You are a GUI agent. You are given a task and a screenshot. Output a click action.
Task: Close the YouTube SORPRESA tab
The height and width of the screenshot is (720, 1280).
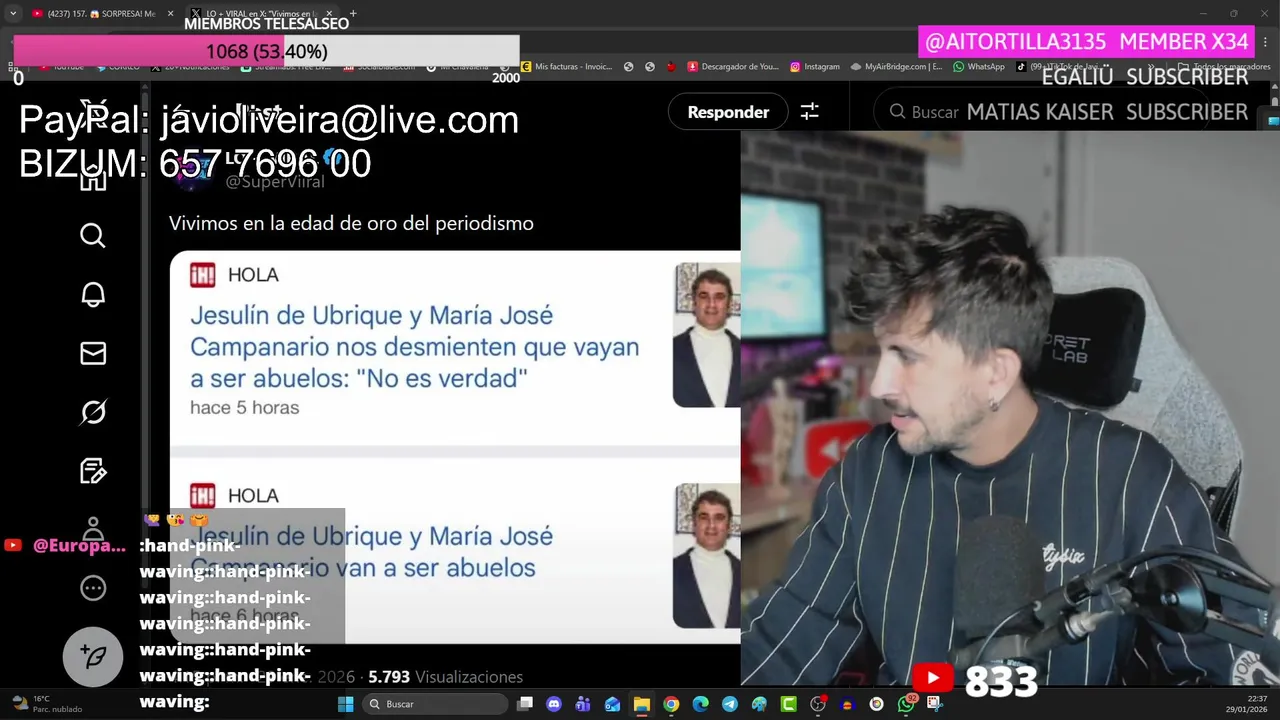[170, 14]
